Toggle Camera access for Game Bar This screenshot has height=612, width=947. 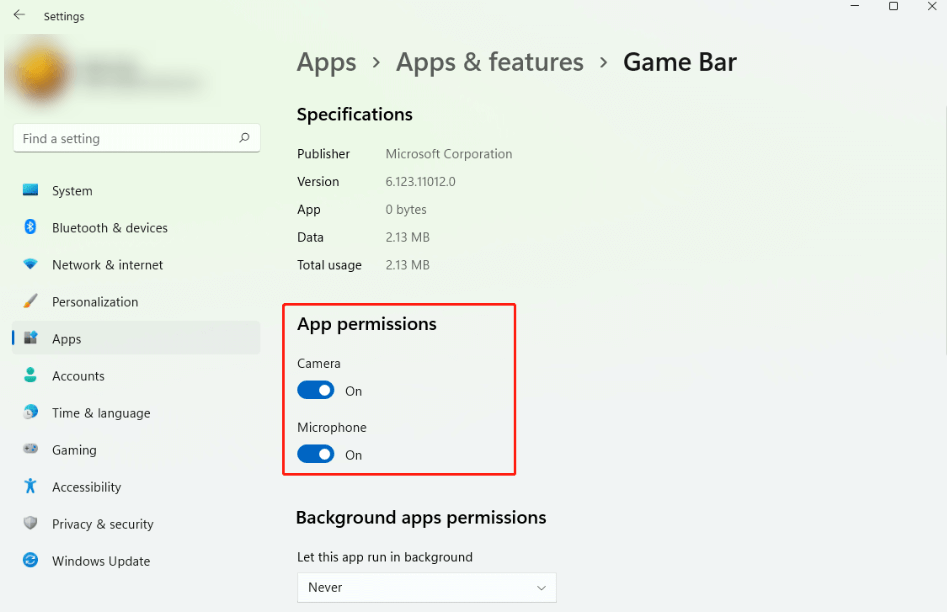(315, 390)
